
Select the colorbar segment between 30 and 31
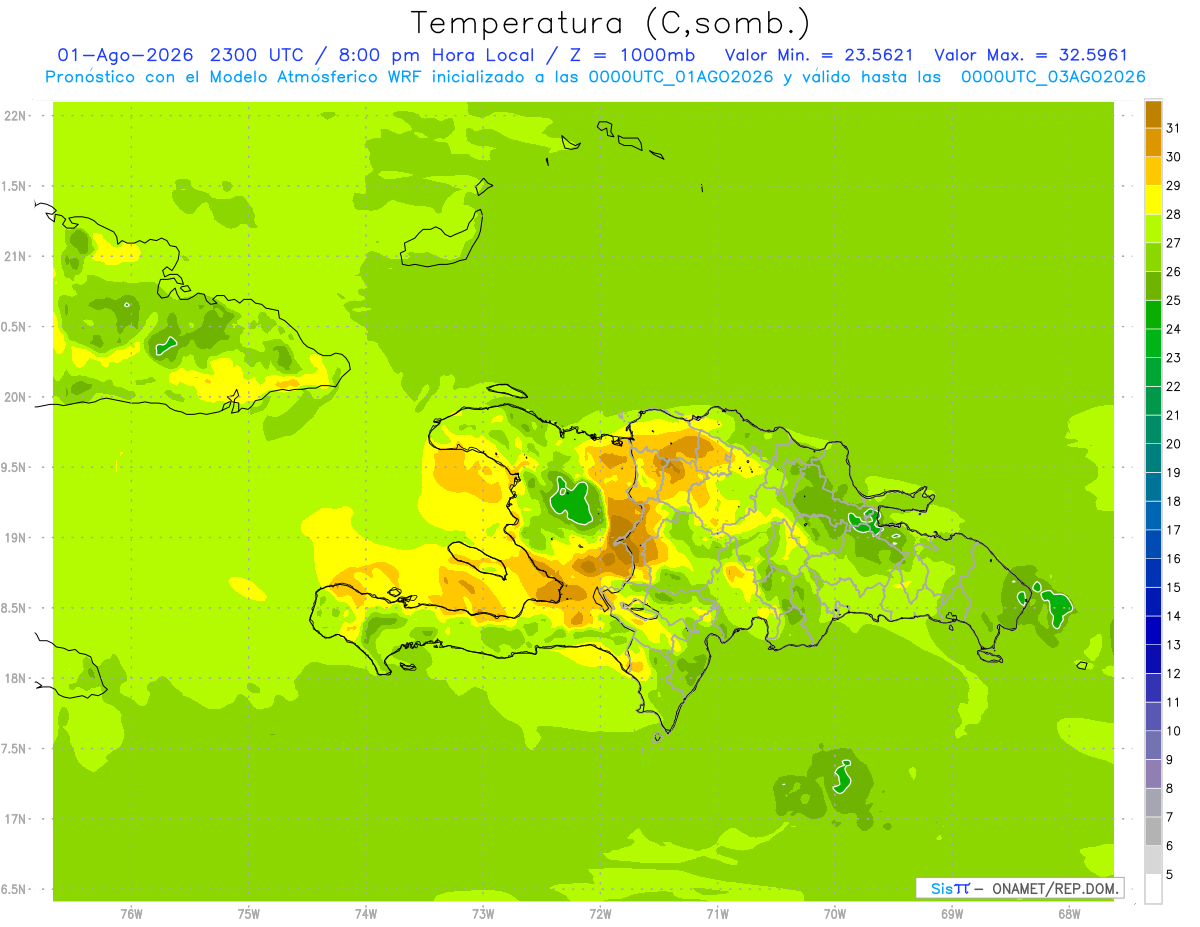[x=1153, y=143]
